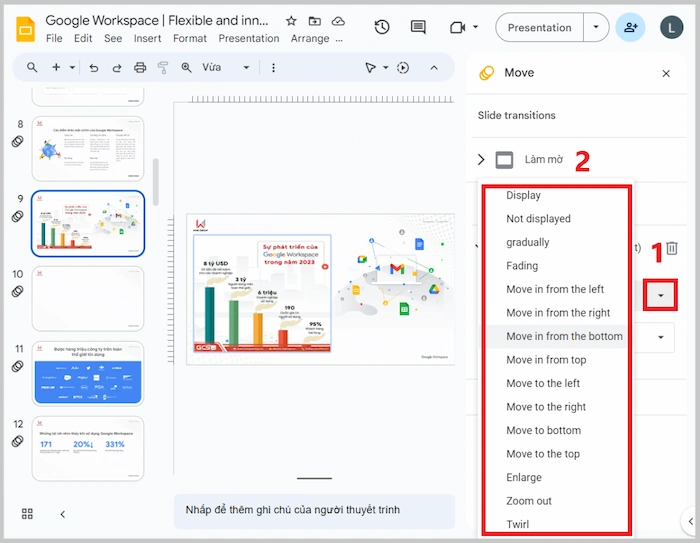Open the Presentation button dropdown arrow
Viewport: 700px width, 543px height.
tap(596, 27)
